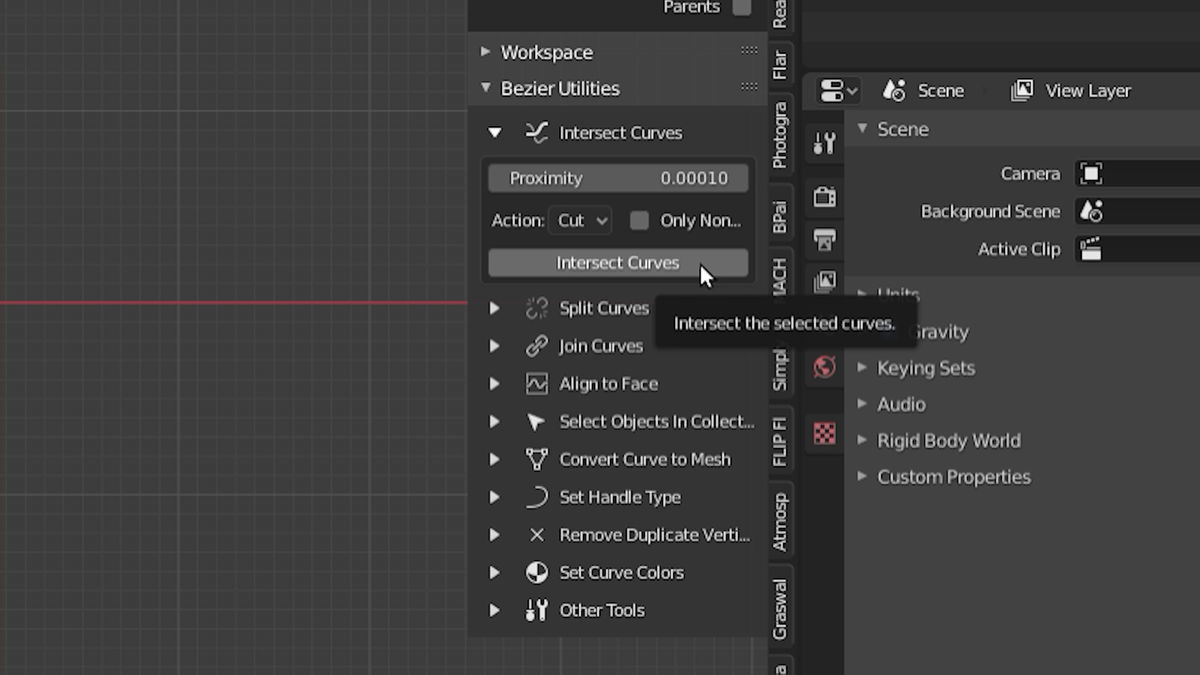This screenshot has height=675, width=1200.
Task: Grab the Bezier Utilities panel drag handle
Action: tap(749, 87)
